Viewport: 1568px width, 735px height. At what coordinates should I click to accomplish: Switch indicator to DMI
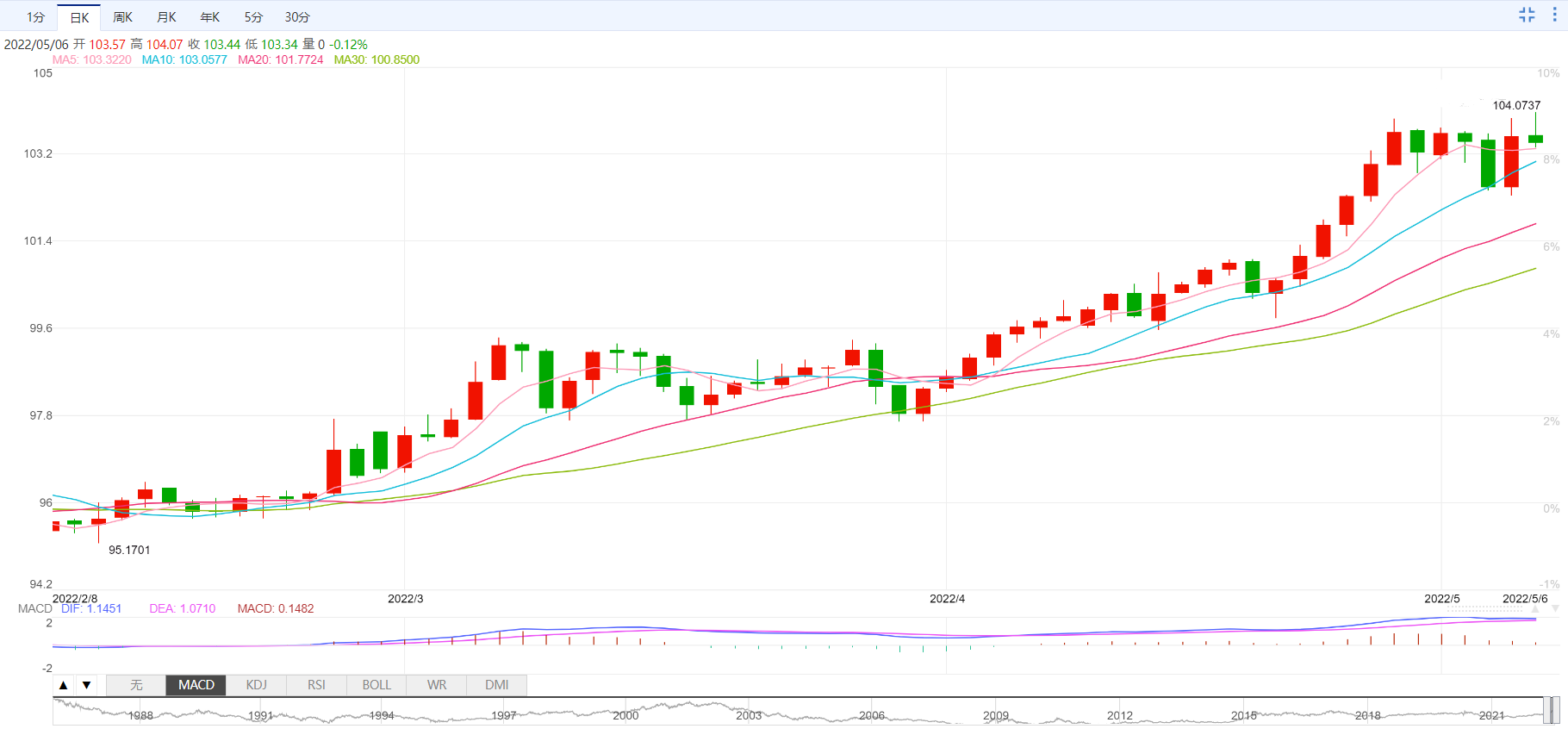(x=496, y=685)
